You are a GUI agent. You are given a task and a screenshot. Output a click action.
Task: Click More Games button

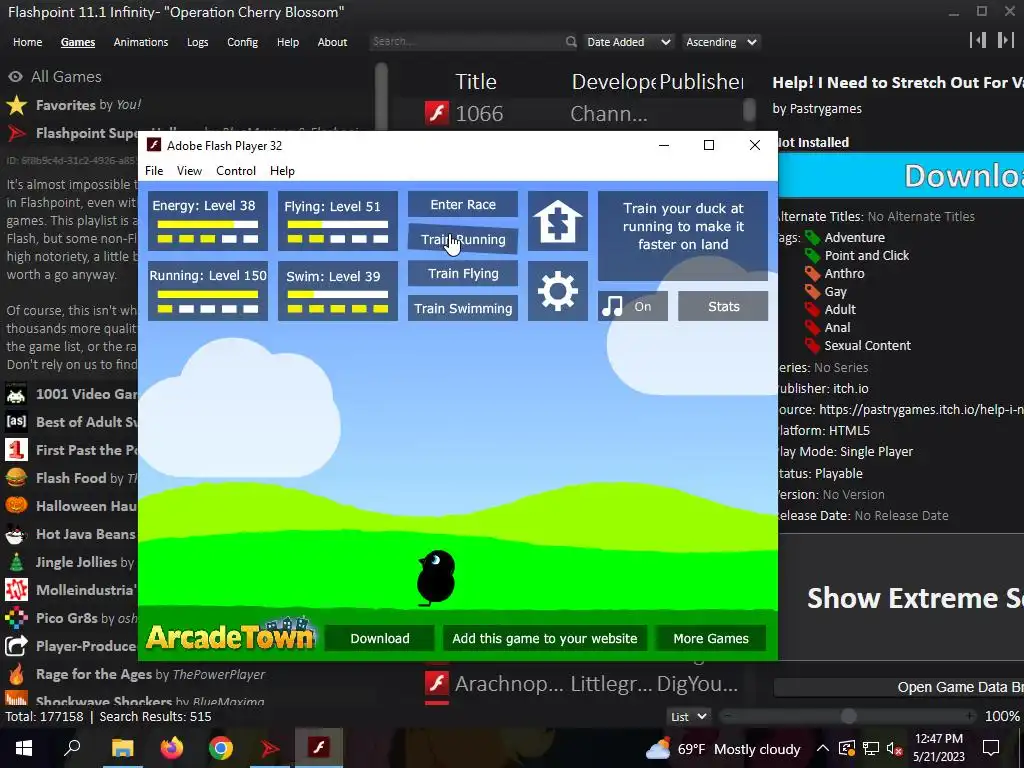pos(711,638)
